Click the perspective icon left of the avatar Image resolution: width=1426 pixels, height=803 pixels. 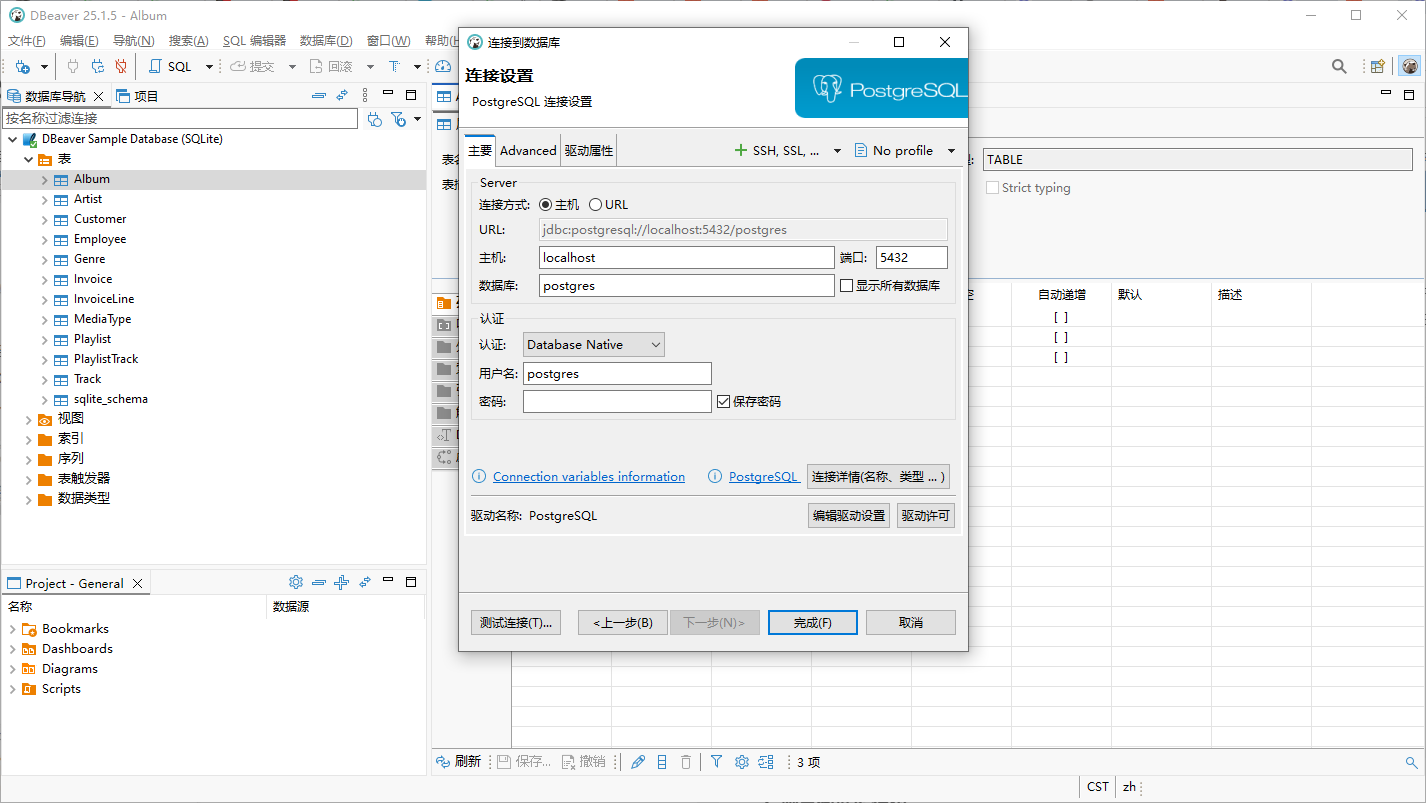click(1378, 66)
